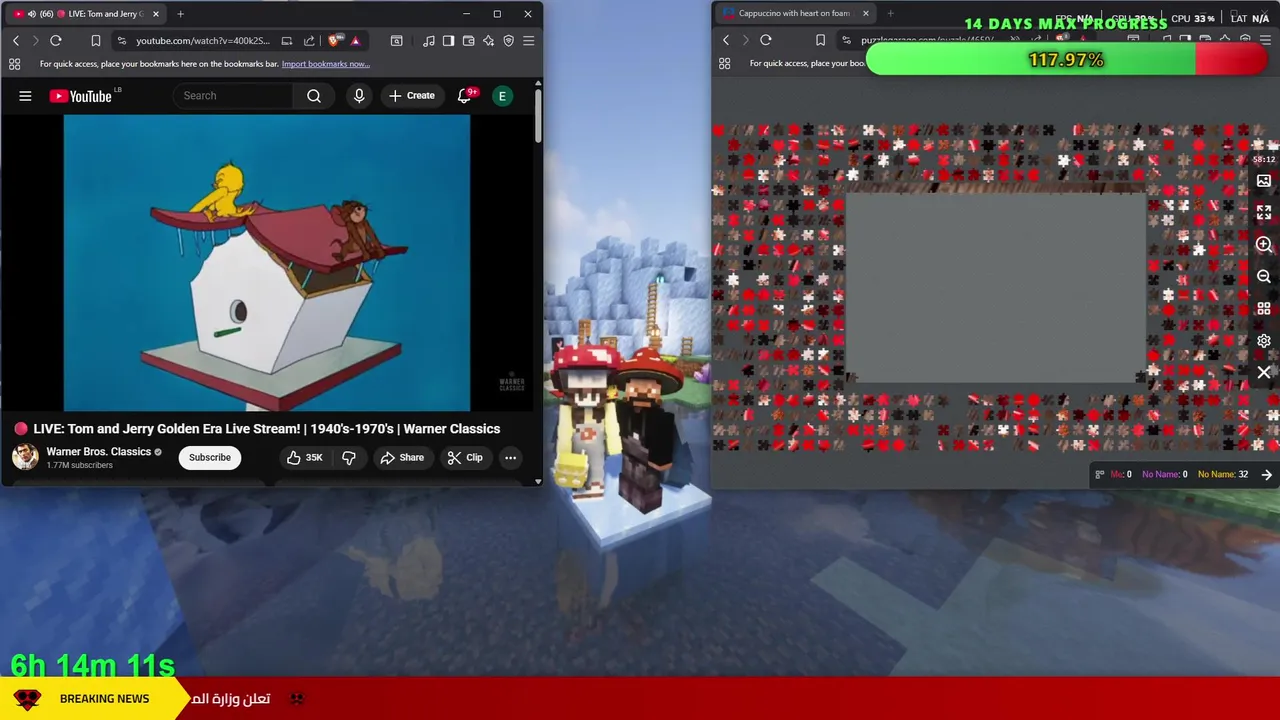Image resolution: width=1280 pixels, height=720 pixels.
Task: Reload the YouTube page
Action: coord(56,41)
